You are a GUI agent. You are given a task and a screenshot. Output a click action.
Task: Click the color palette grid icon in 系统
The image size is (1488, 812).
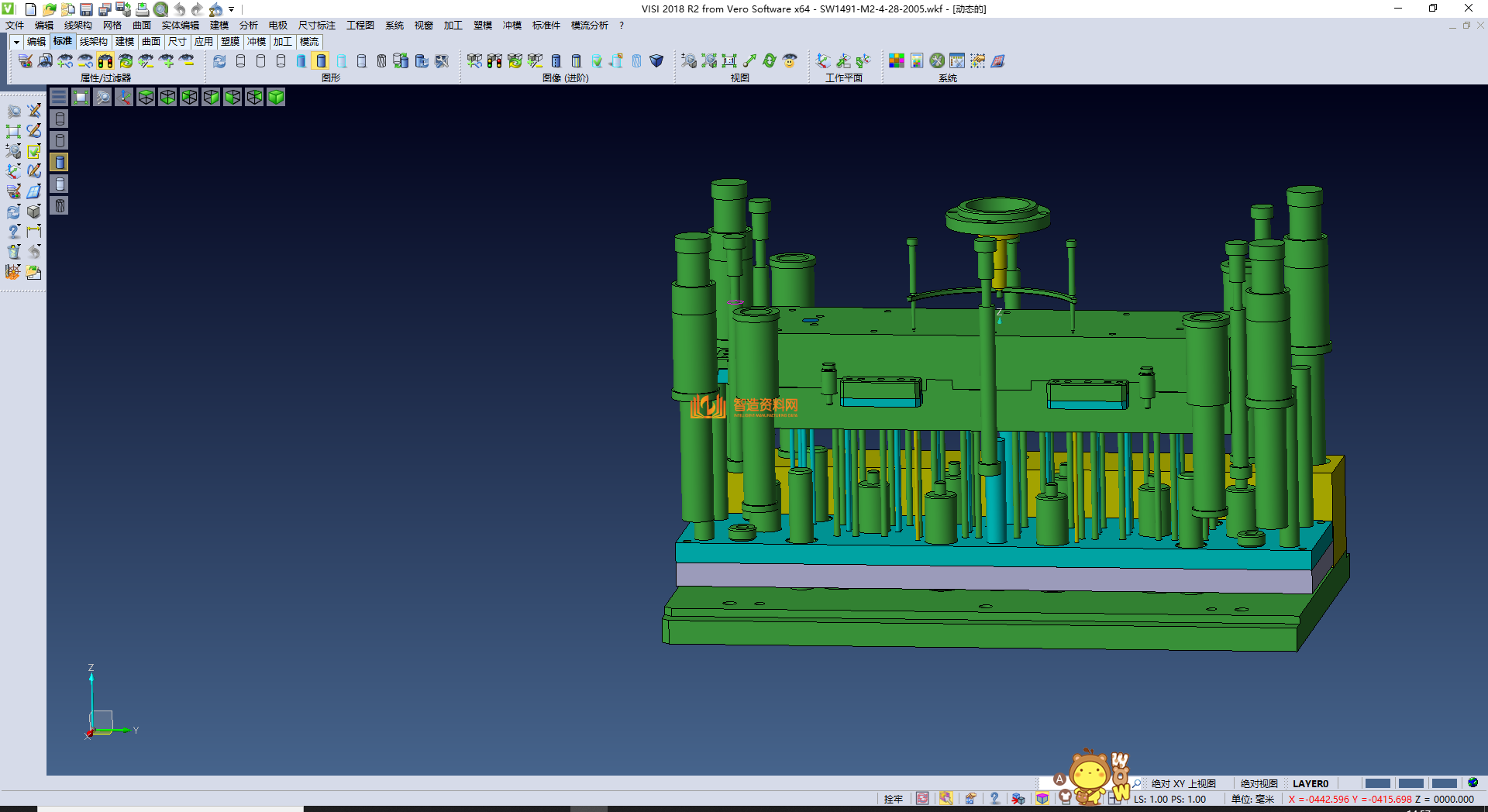pyautogui.click(x=897, y=61)
